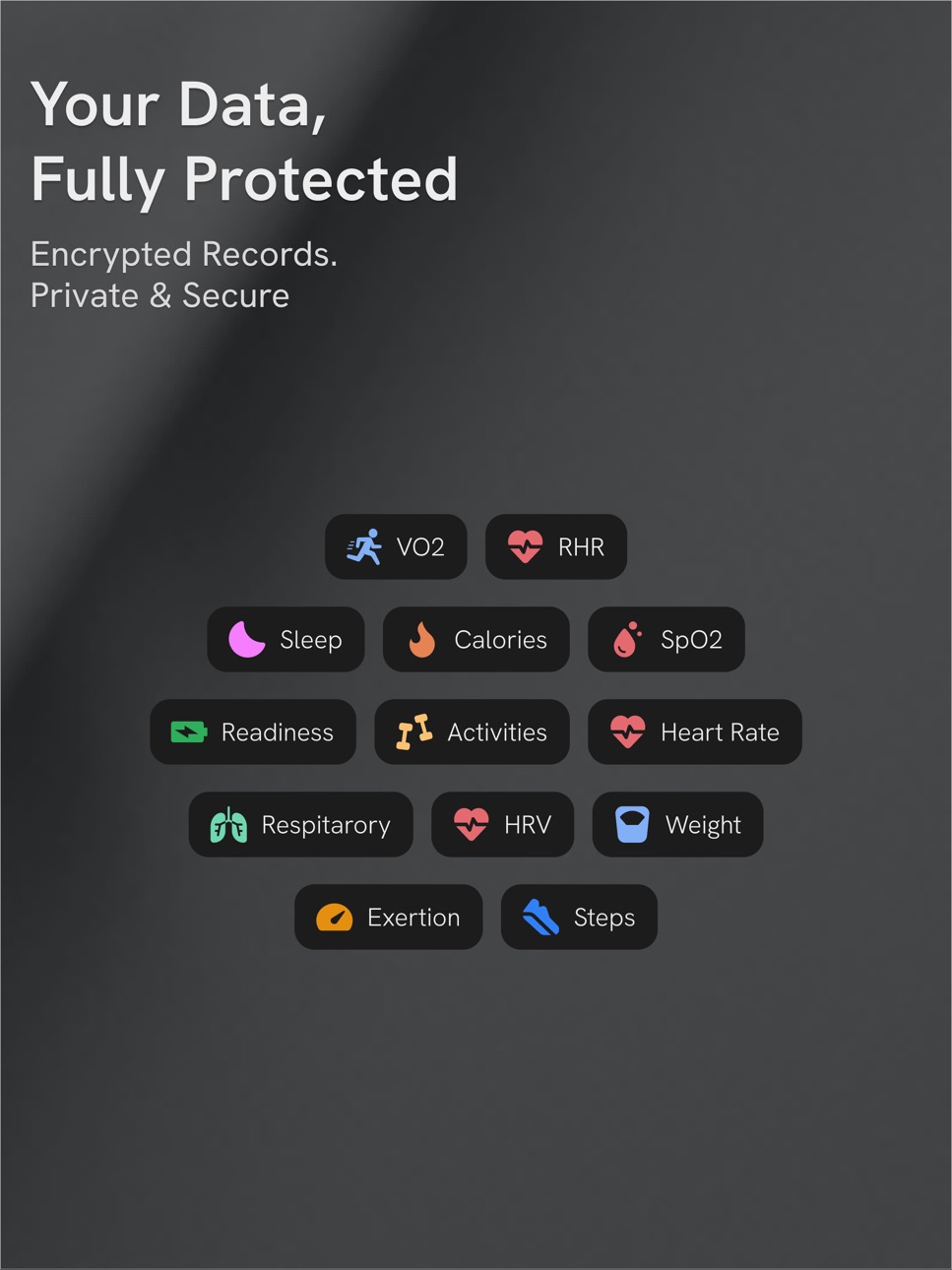
Task: Select the HRV label
Action: pos(528,825)
